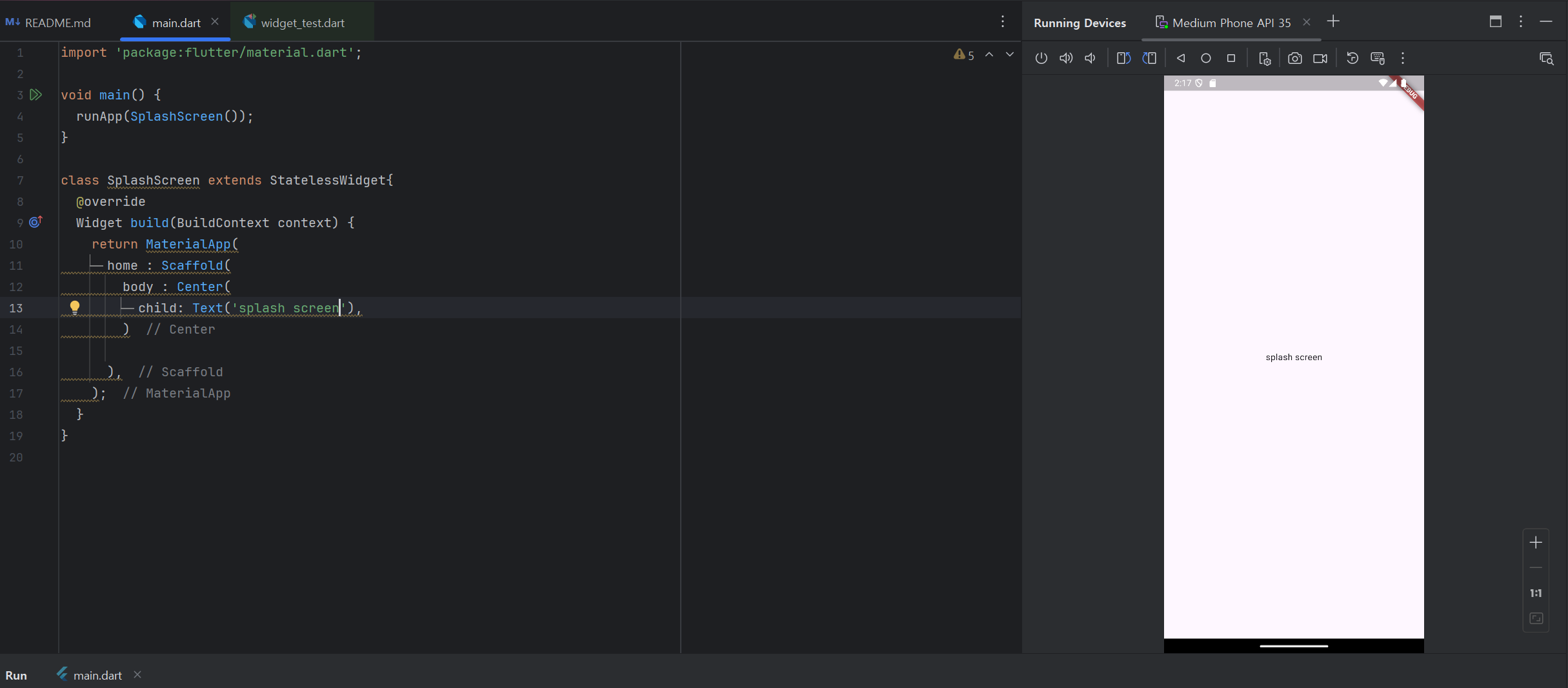Tap the emulator Home circle button

(1205, 58)
